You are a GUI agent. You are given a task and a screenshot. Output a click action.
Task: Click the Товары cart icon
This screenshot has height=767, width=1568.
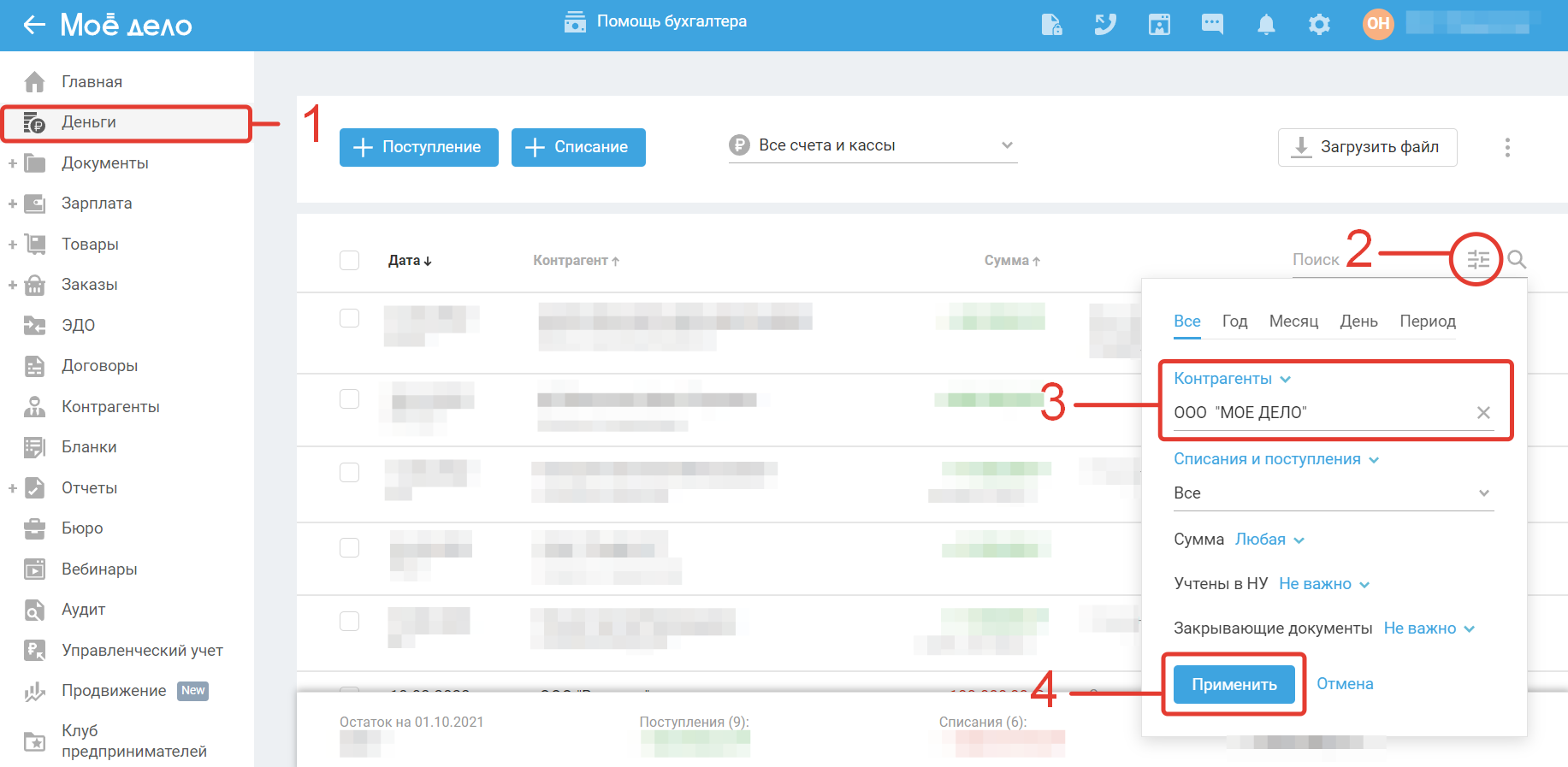tap(35, 245)
